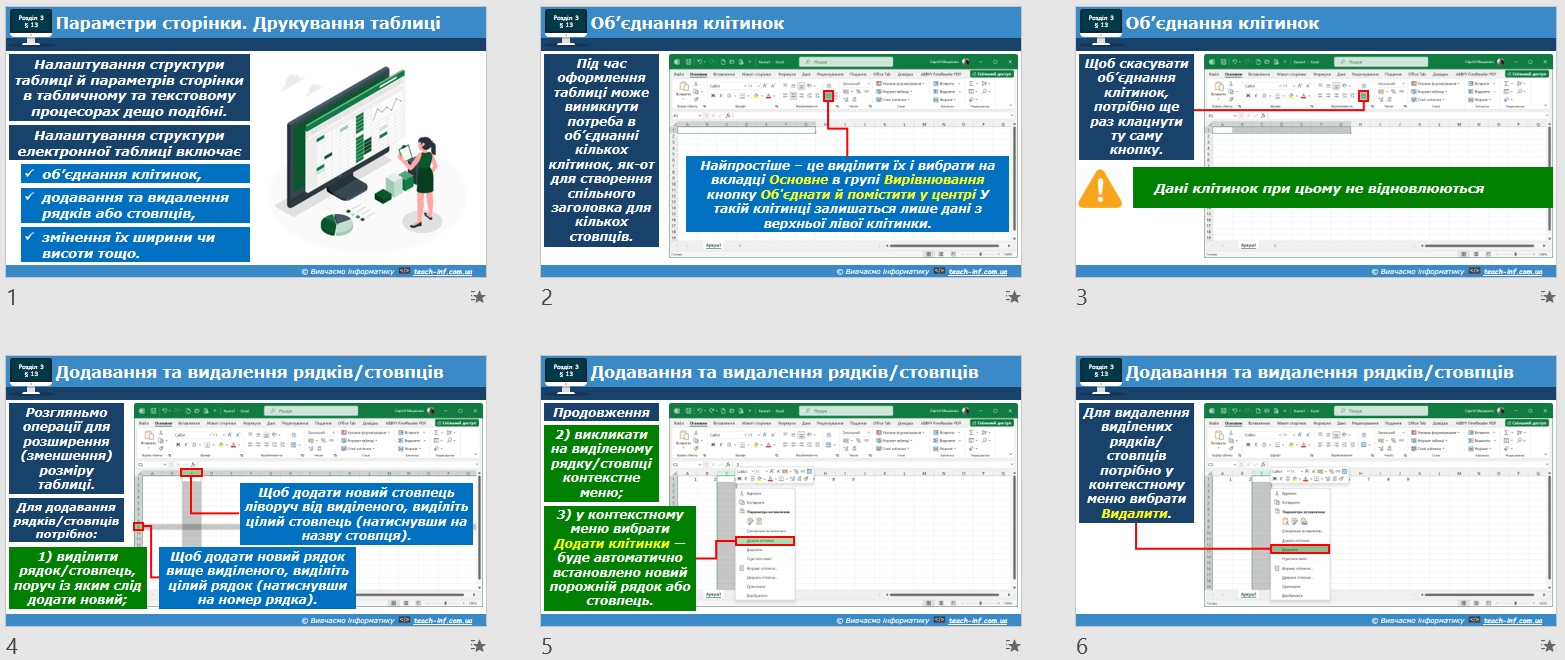
Task: Select slide 5 labeled 'Продовження'
Action: coord(781,491)
